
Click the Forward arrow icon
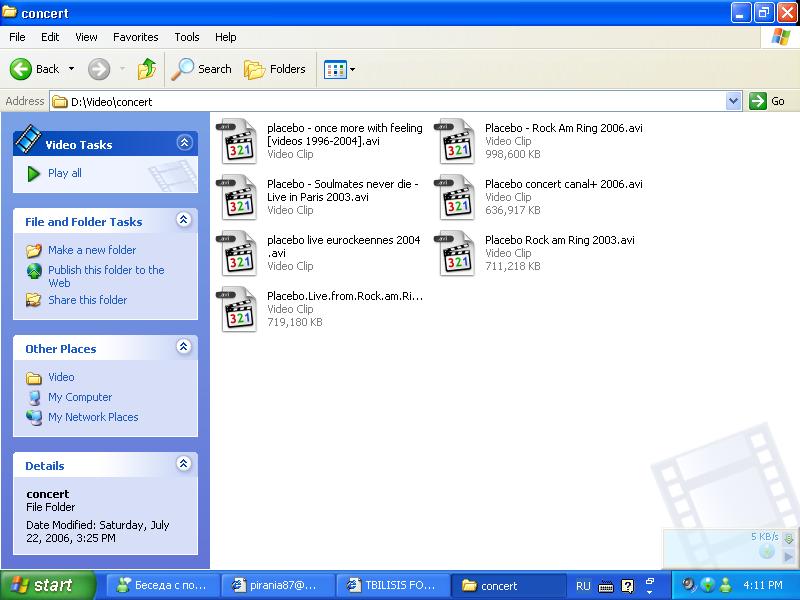click(99, 69)
